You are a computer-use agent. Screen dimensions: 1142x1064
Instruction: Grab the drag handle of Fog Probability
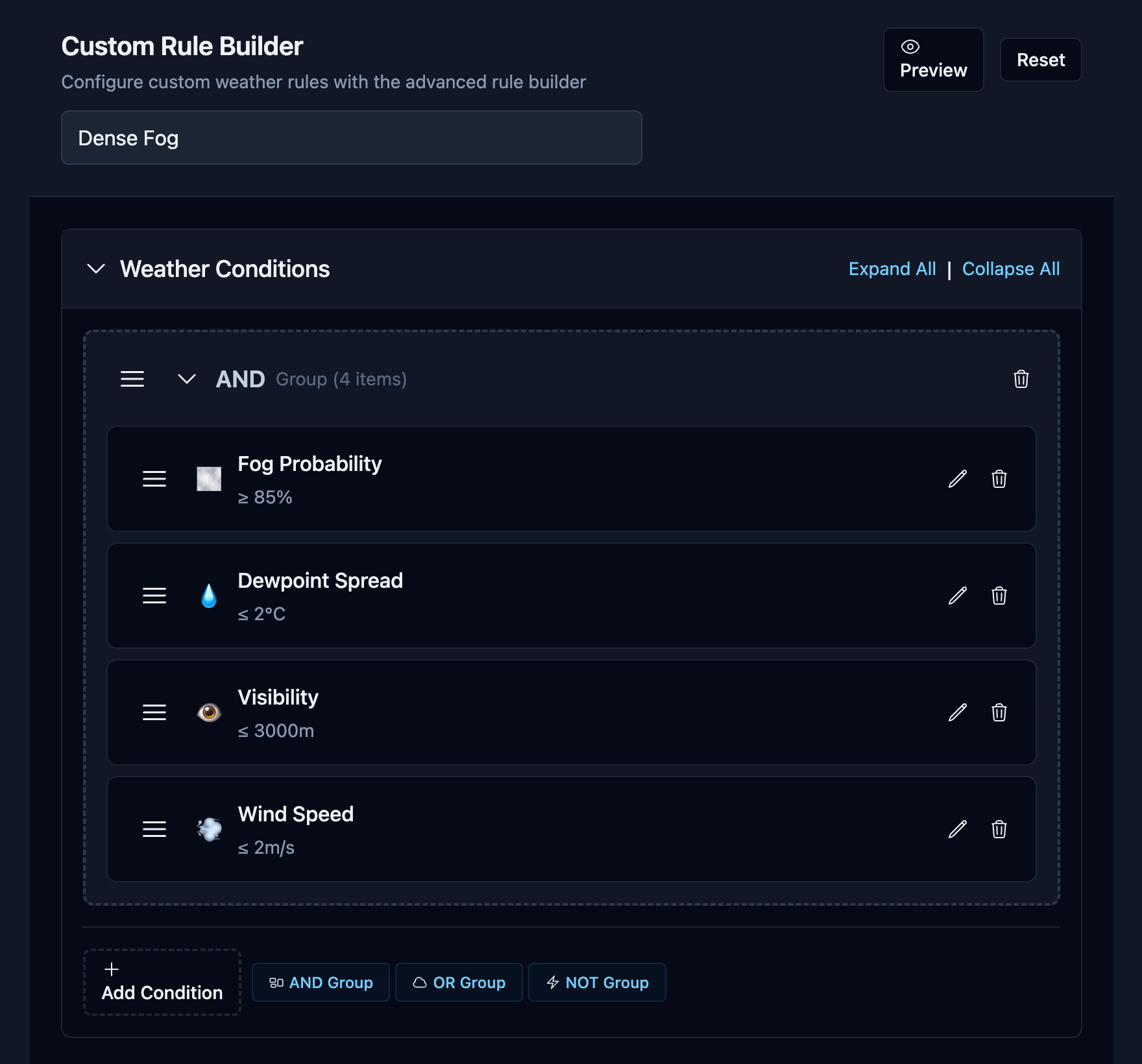click(154, 479)
